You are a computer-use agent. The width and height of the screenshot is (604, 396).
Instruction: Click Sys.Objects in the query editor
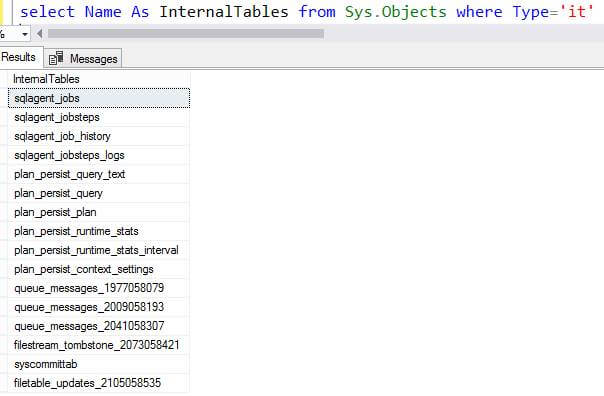tap(396, 12)
